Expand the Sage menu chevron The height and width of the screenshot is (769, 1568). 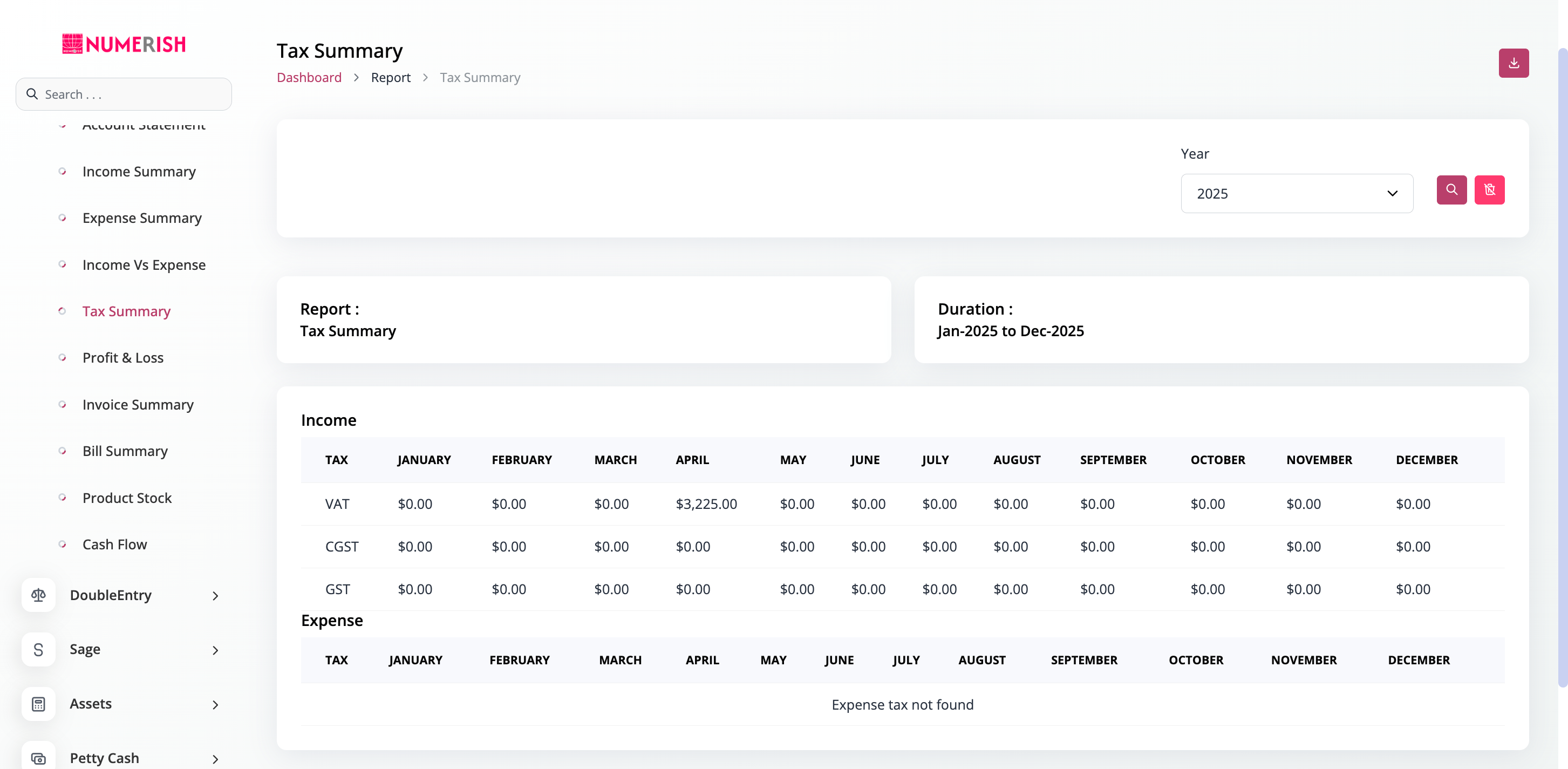pos(215,650)
